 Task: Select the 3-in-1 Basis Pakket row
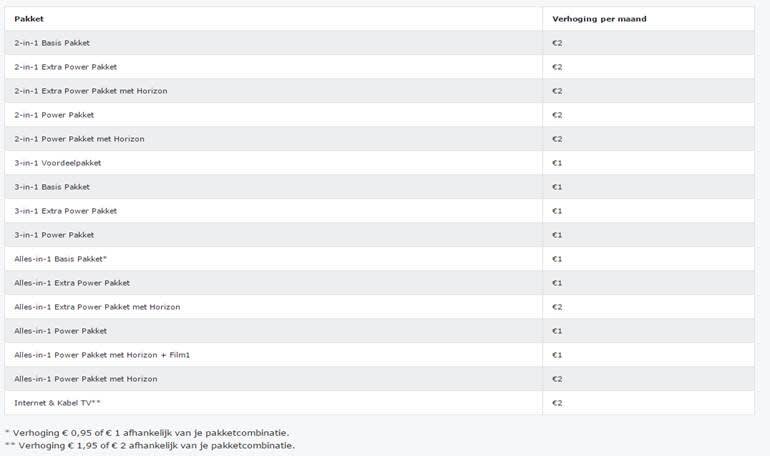(x=51, y=187)
